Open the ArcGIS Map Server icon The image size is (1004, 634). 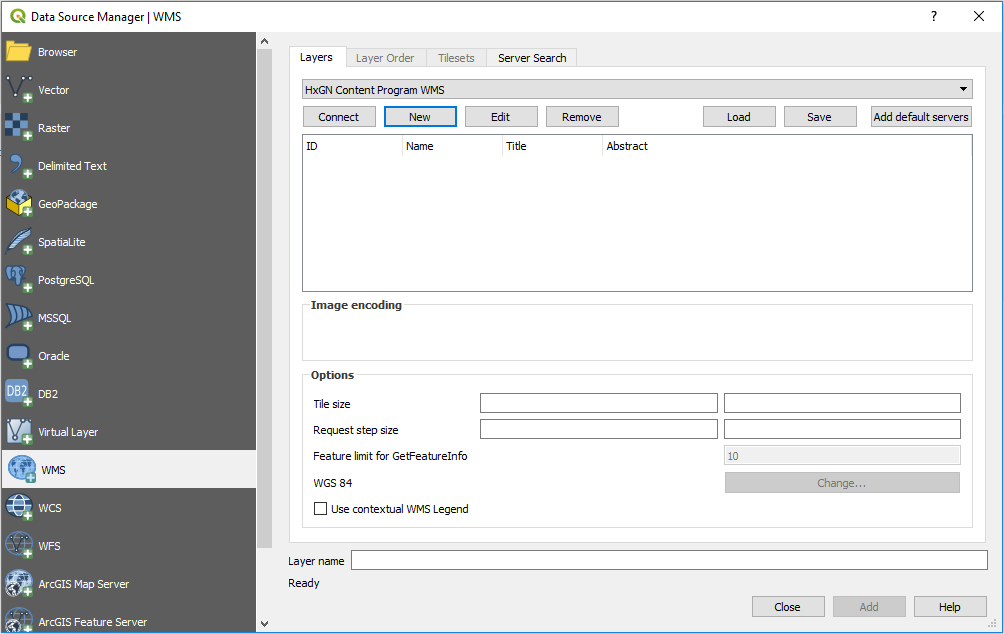19,584
